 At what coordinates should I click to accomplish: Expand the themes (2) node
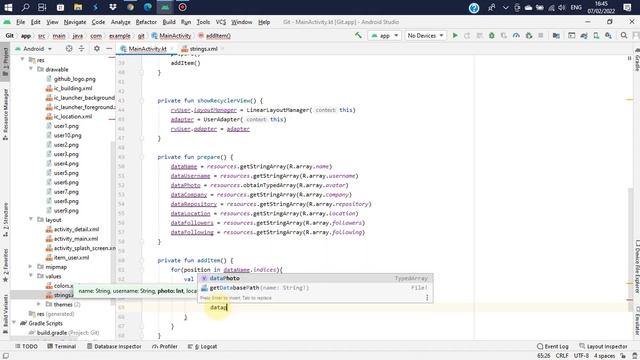(x=39, y=304)
